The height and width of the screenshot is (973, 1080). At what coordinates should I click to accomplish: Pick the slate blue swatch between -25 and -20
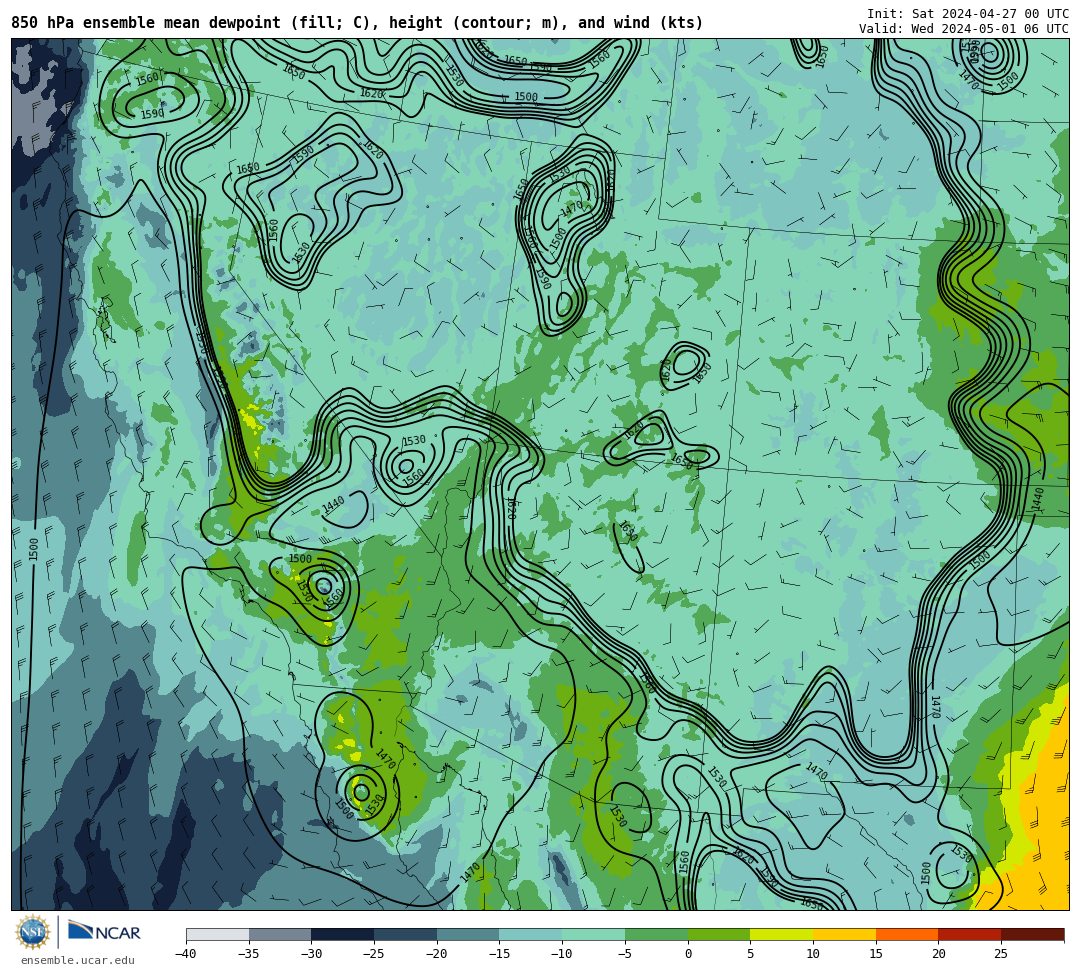(406, 934)
